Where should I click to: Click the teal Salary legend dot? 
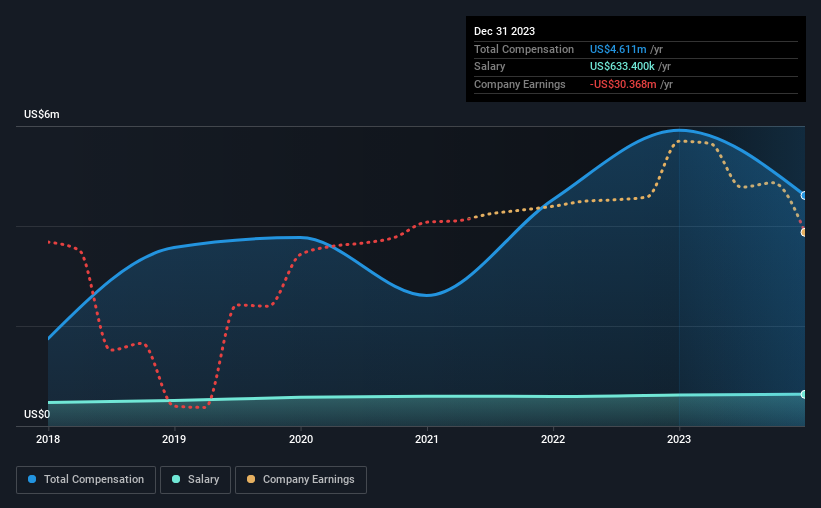(176, 479)
